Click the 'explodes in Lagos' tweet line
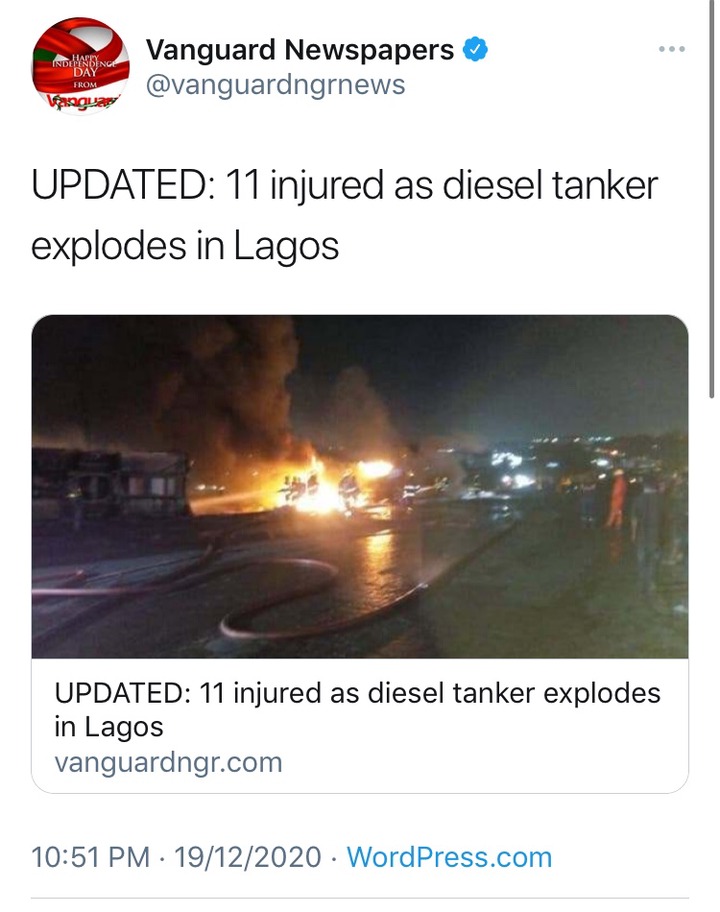This screenshot has width=720, height=912. click(185, 245)
